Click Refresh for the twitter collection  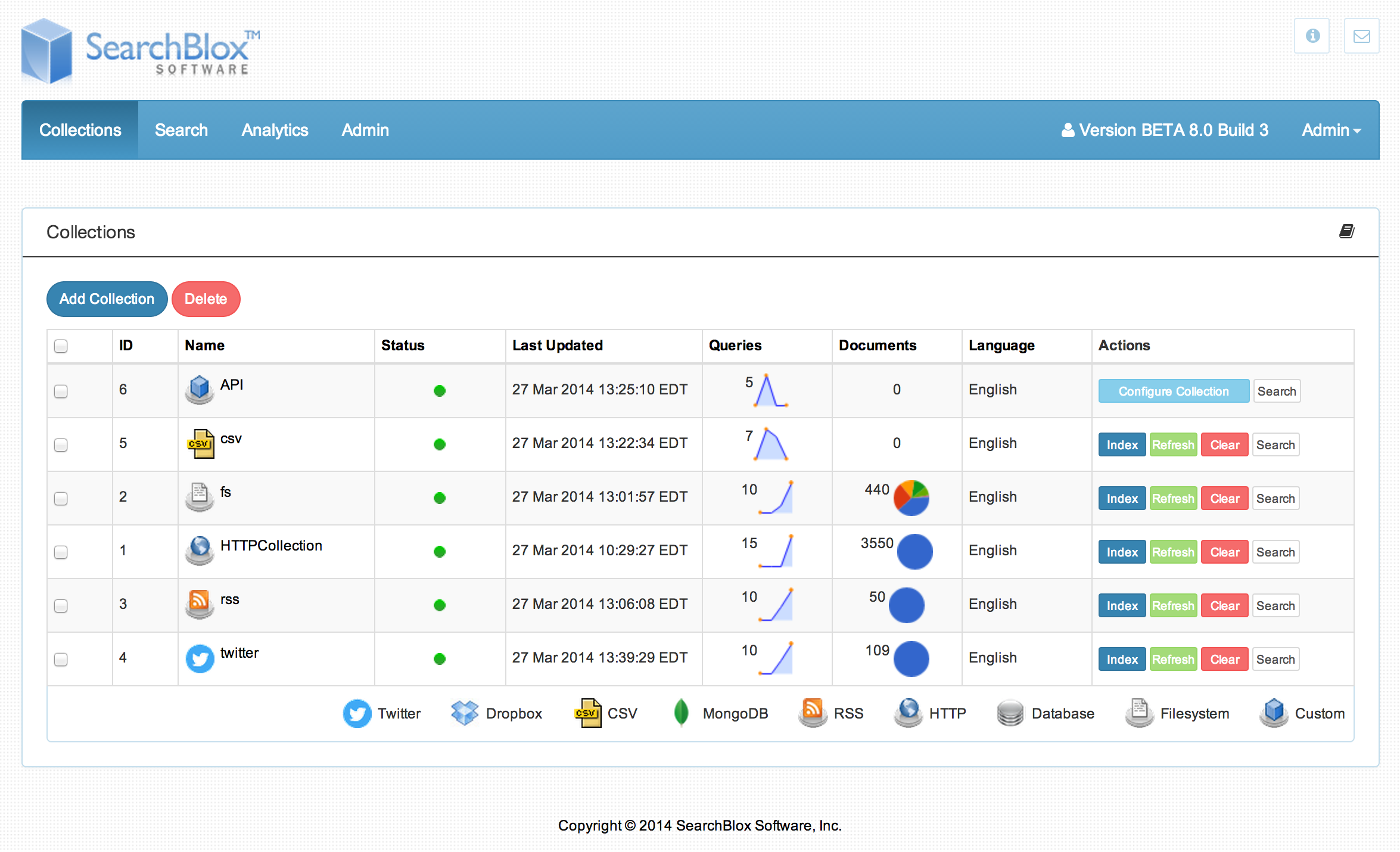[1172, 660]
